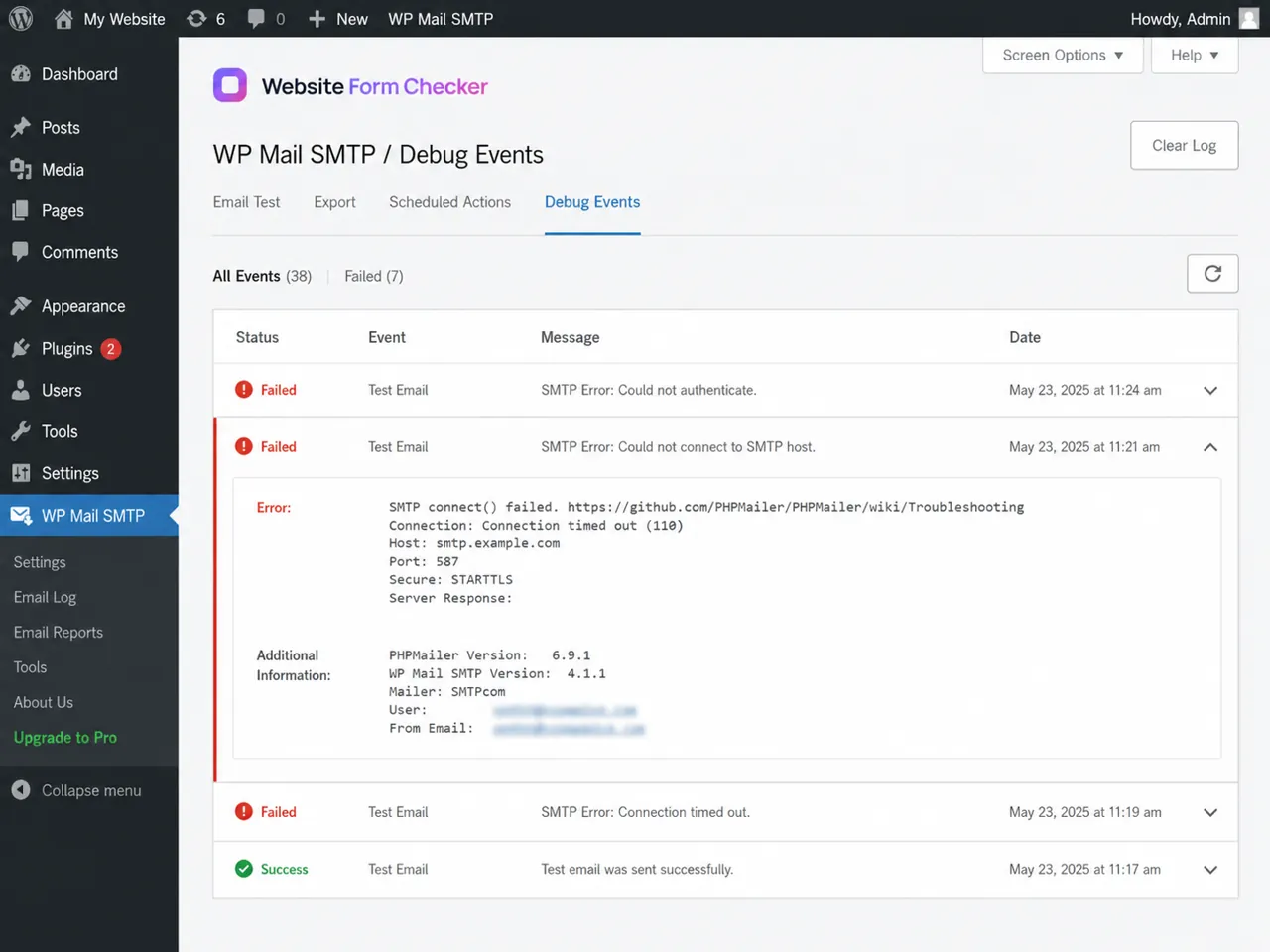
Task: Click the 'Port: 587' line
Action: pos(424,561)
